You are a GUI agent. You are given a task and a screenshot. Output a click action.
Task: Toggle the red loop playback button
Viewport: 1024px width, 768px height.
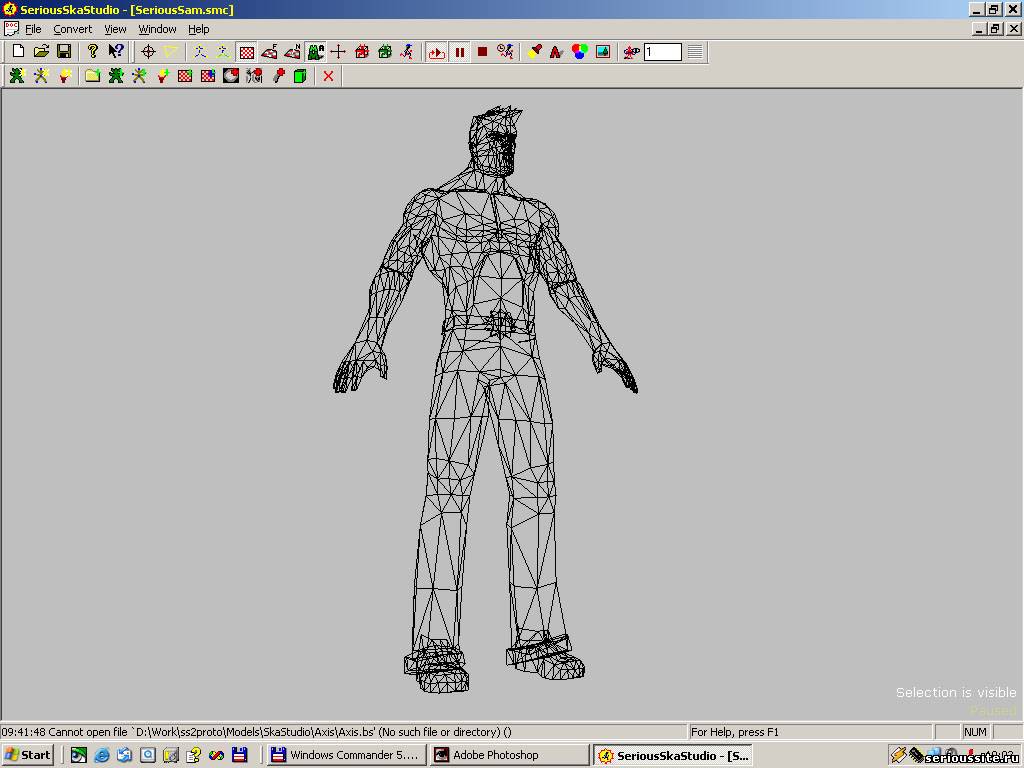click(x=437, y=52)
